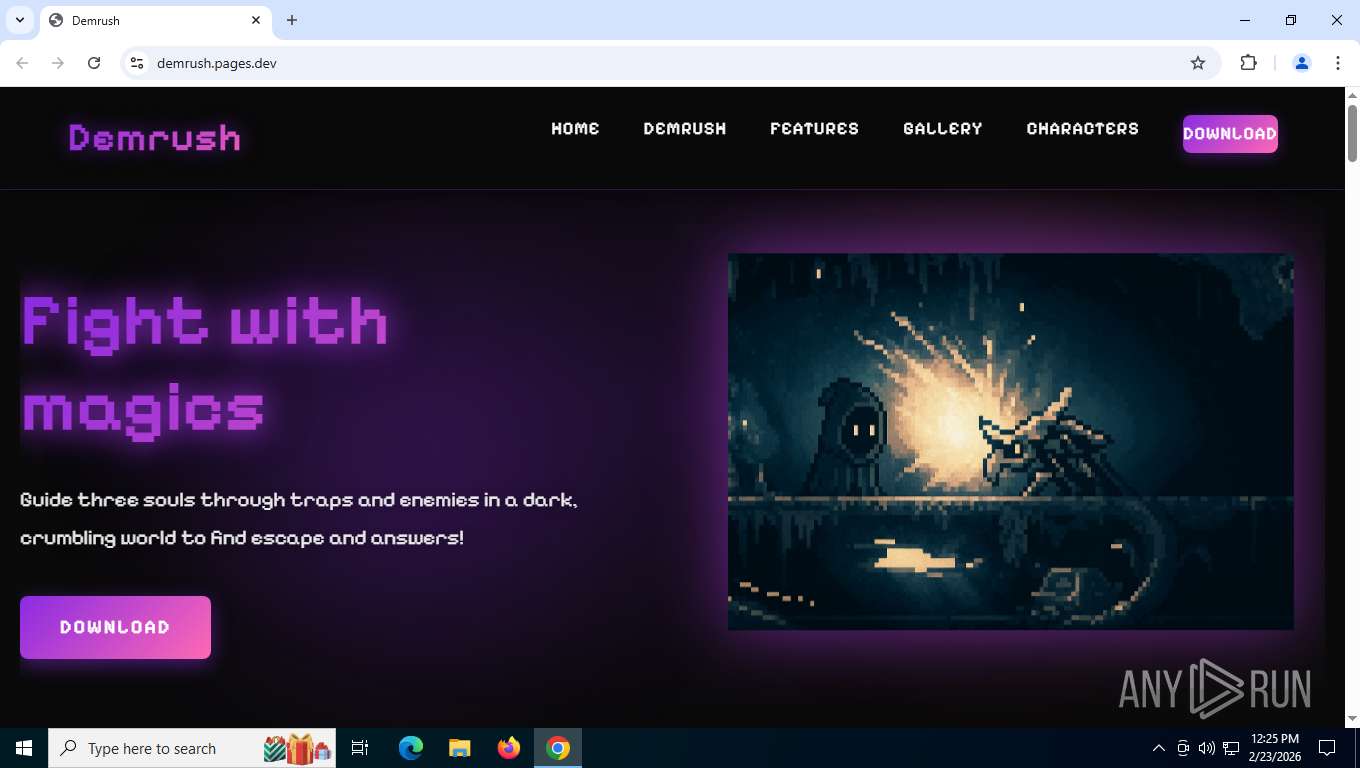
Task: Click the Meet Now tray icon
Action: click(x=1183, y=748)
